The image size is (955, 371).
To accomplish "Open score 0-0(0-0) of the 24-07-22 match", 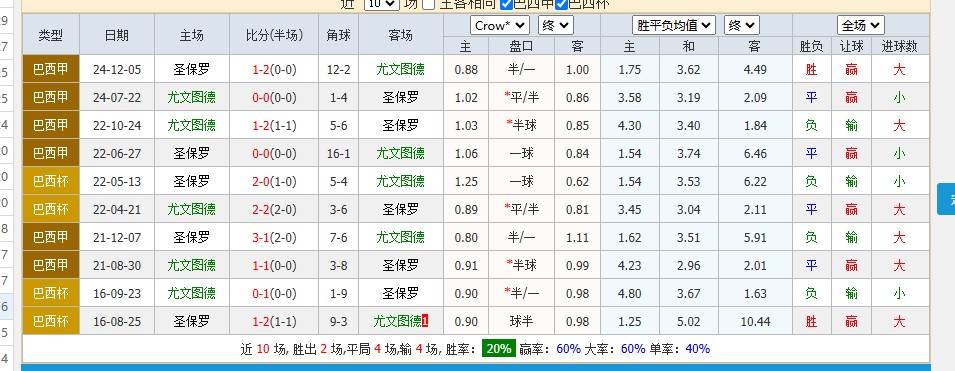I will [274, 97].
